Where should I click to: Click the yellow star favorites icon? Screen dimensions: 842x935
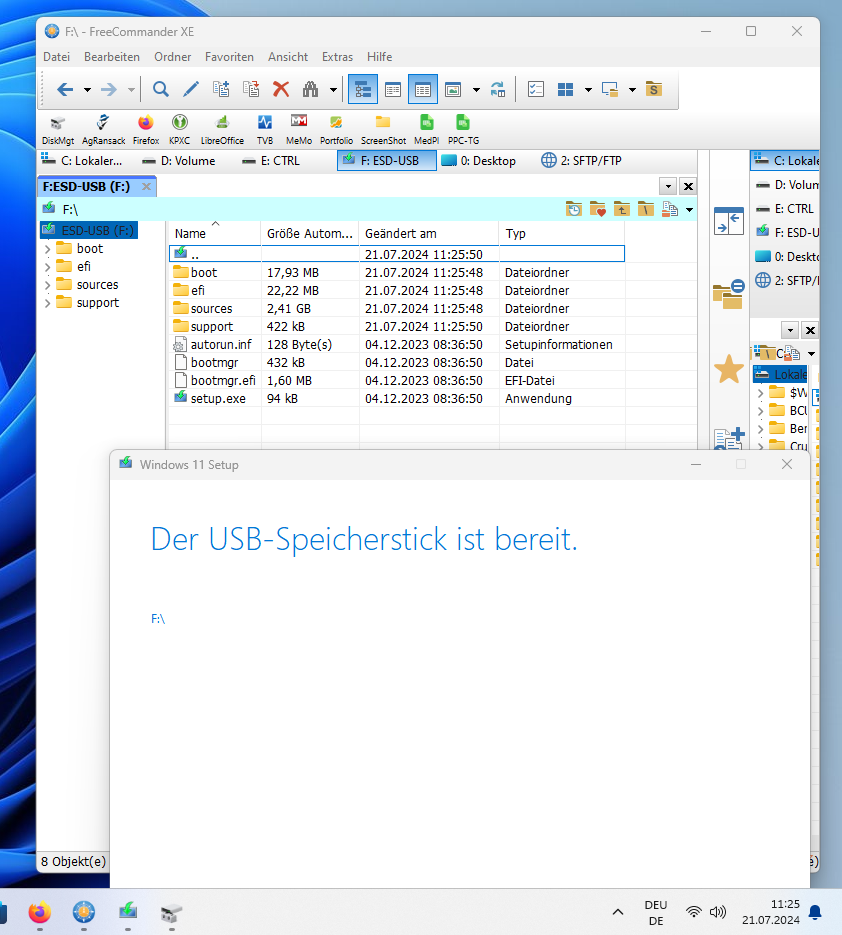tap(729, 369)
